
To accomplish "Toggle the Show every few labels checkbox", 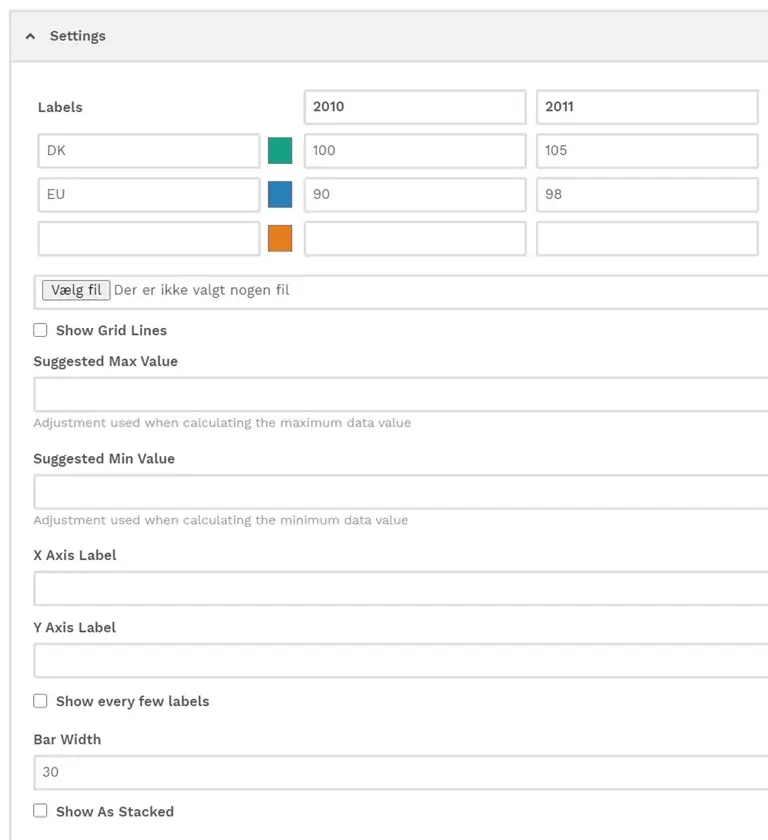I will (x=40, y=701).
